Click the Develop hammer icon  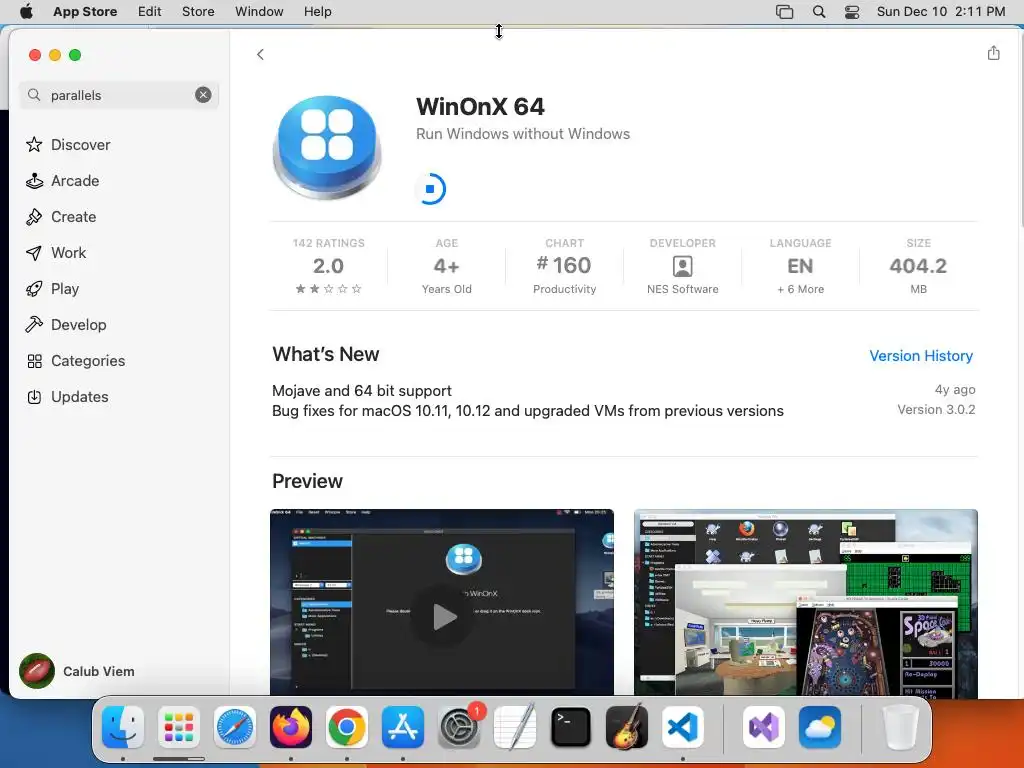[x=34, y=325]
